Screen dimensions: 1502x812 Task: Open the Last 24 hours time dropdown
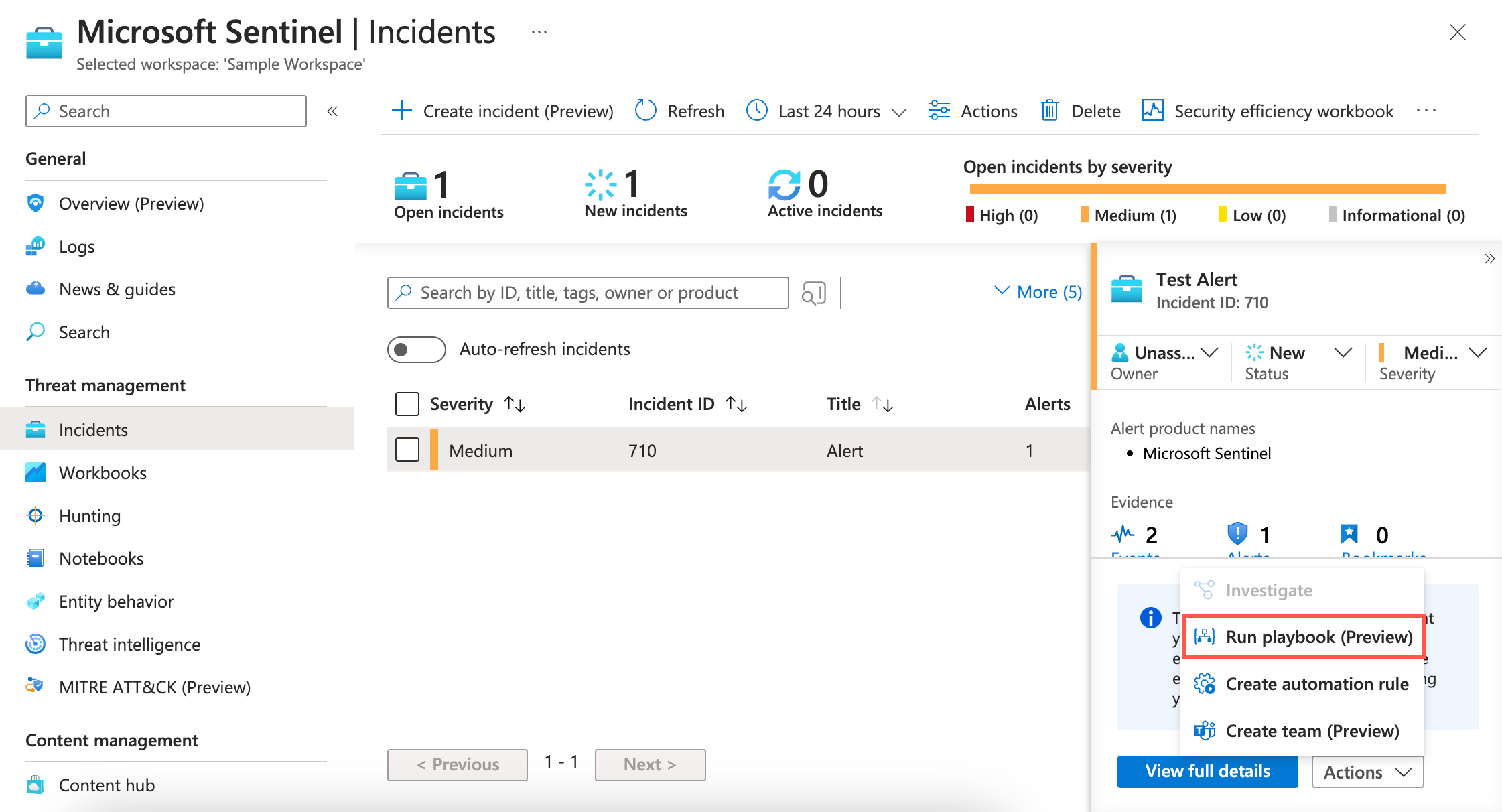[828, 111]
